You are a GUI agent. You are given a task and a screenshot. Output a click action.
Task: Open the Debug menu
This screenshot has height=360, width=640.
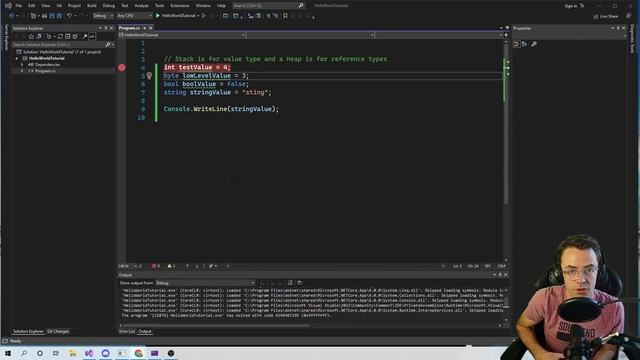[109, 6]
